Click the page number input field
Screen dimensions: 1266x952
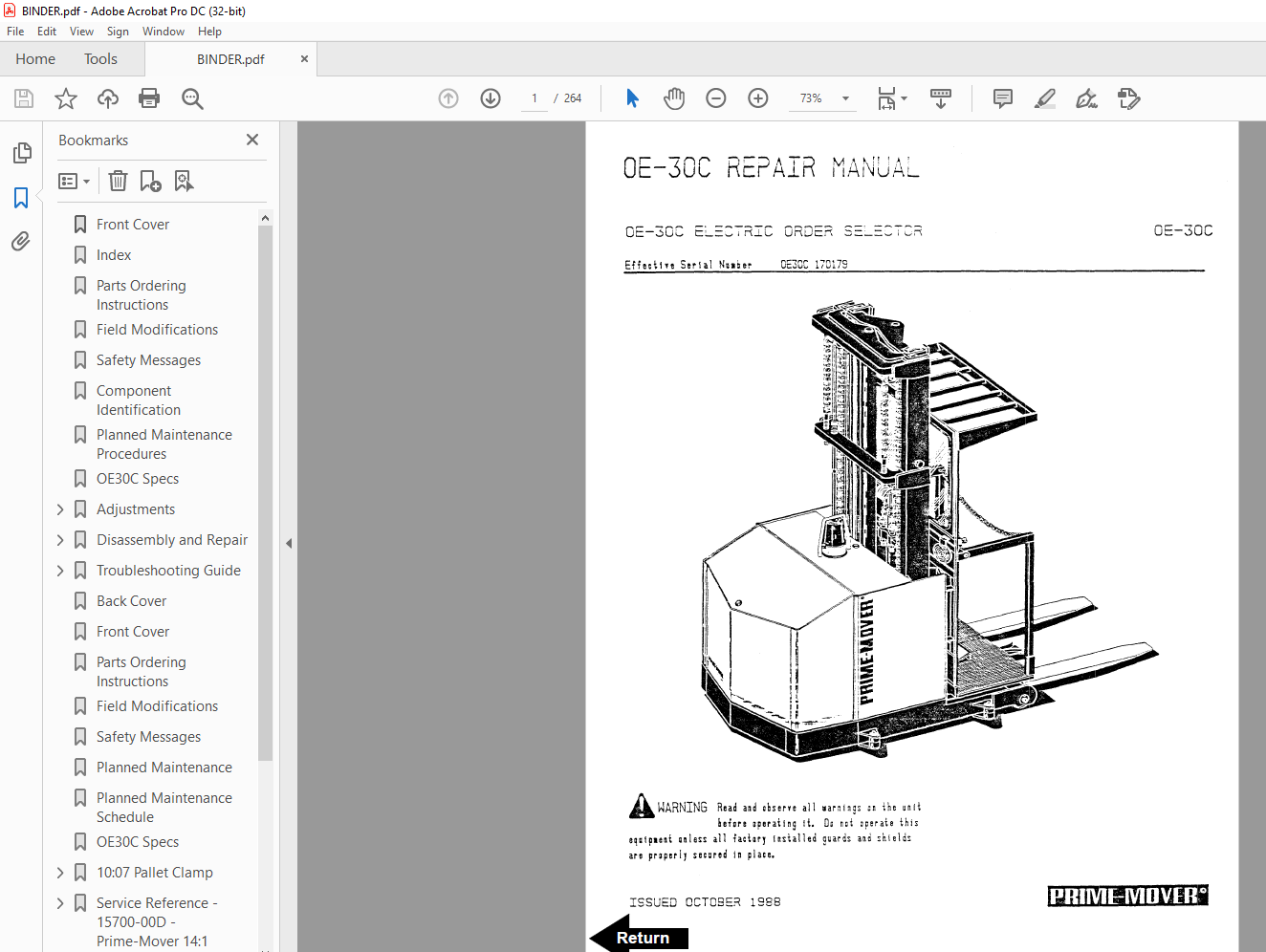(x=534, y=98)
